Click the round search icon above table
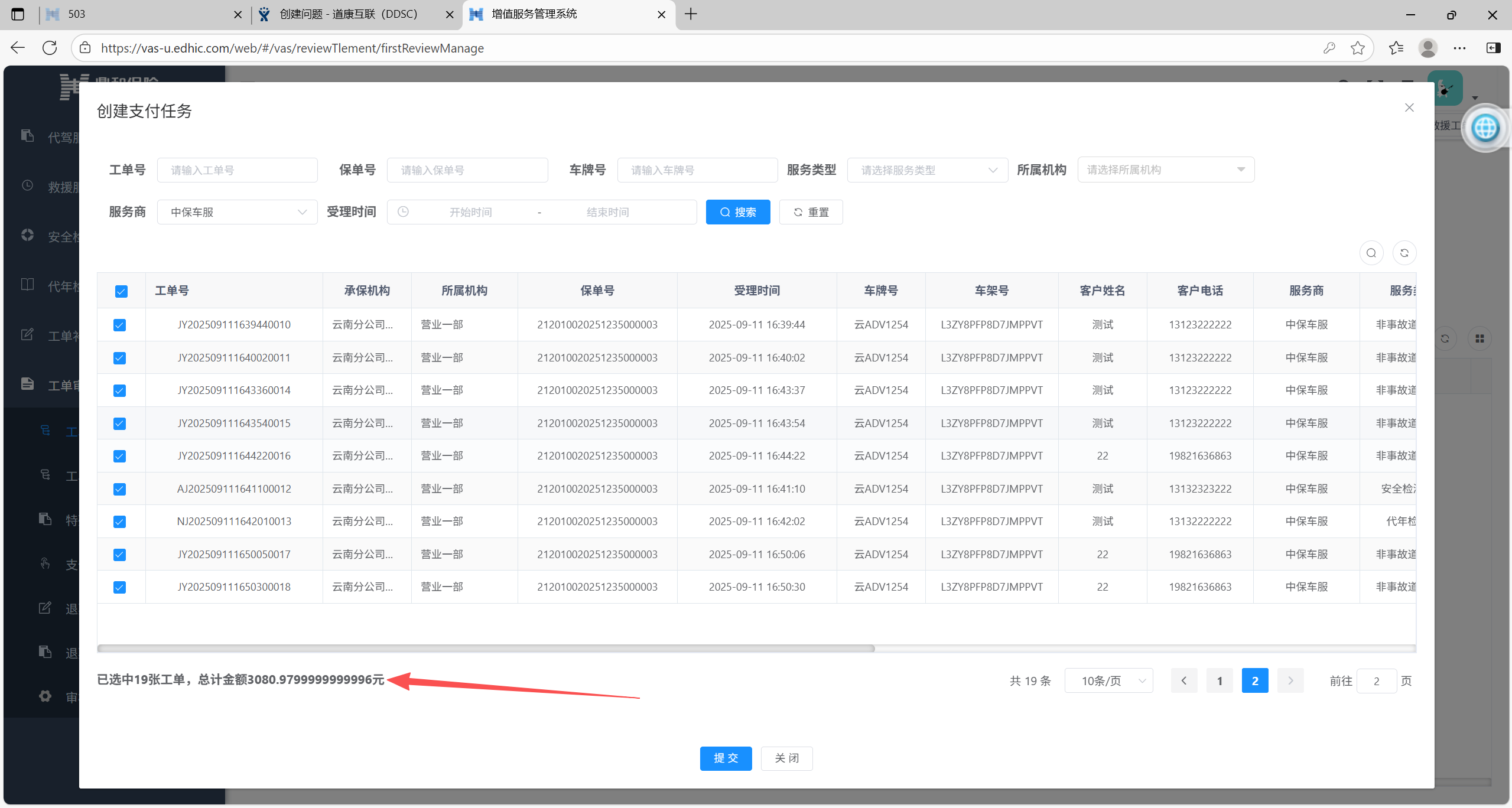Image resolution: width=1512 pixels, height=808 pixels. pos(1371,253)
